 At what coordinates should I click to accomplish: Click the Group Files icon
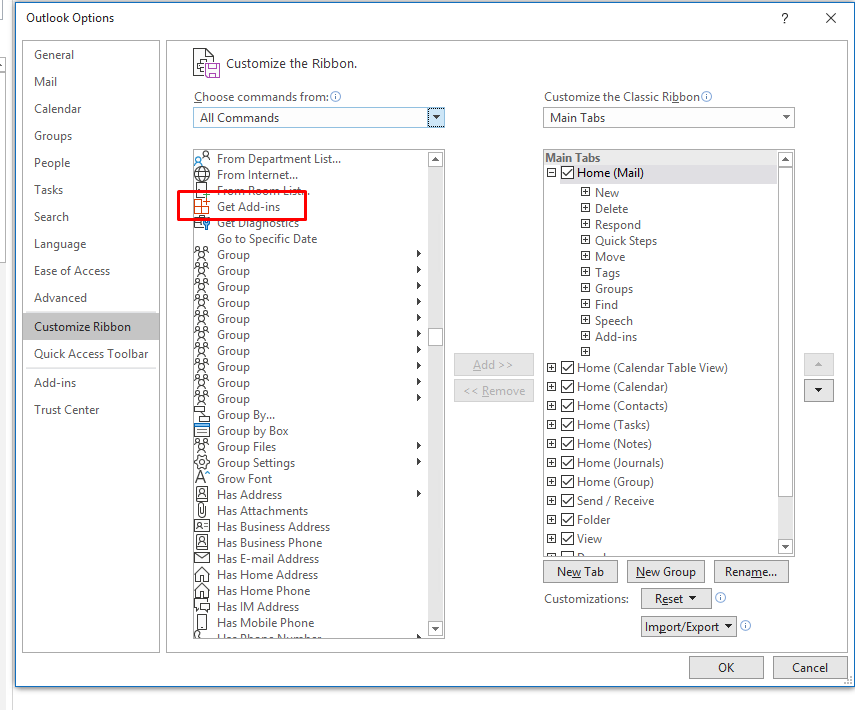coord(202,446)
